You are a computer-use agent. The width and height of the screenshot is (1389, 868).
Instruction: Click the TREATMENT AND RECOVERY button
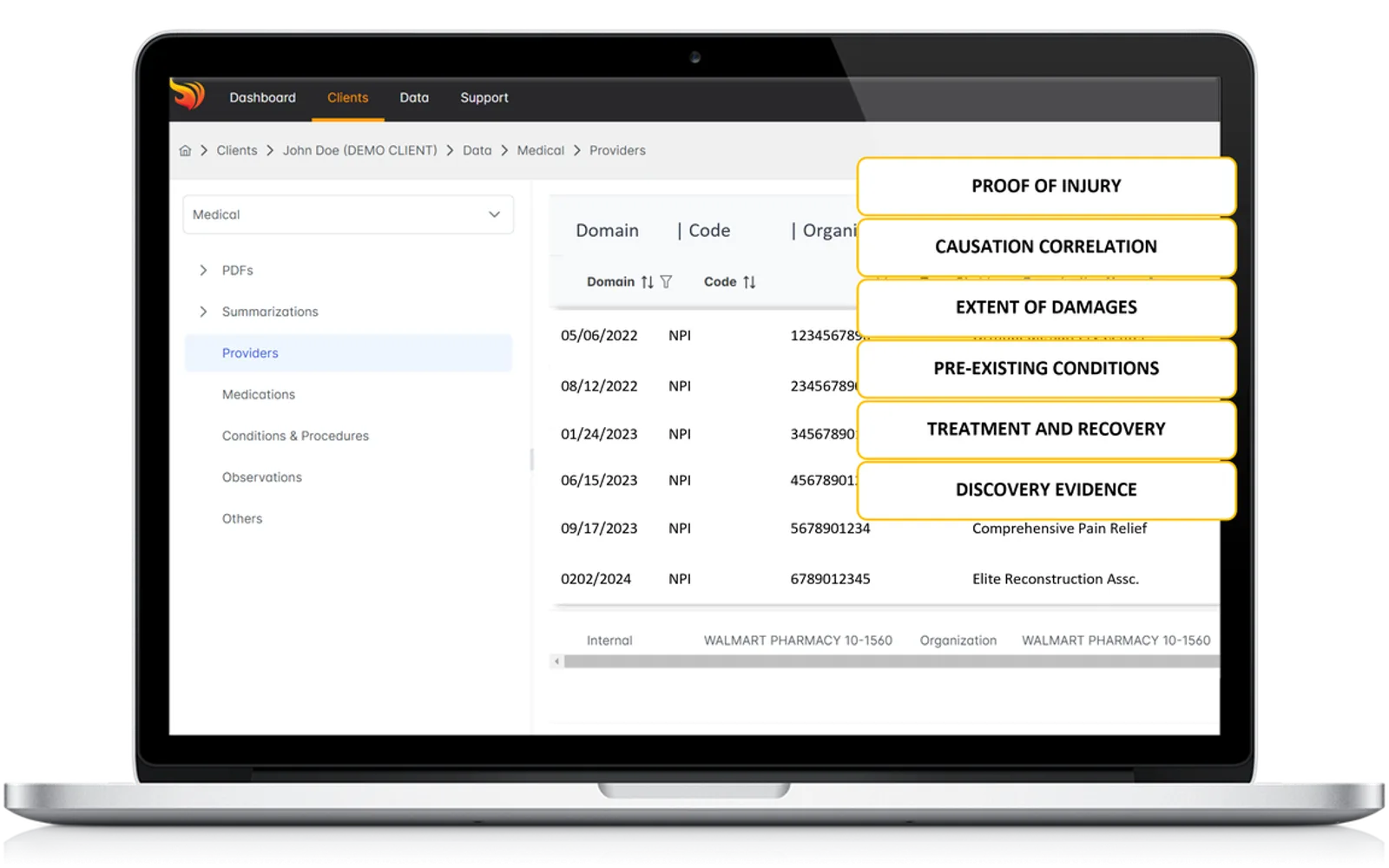1046,429
